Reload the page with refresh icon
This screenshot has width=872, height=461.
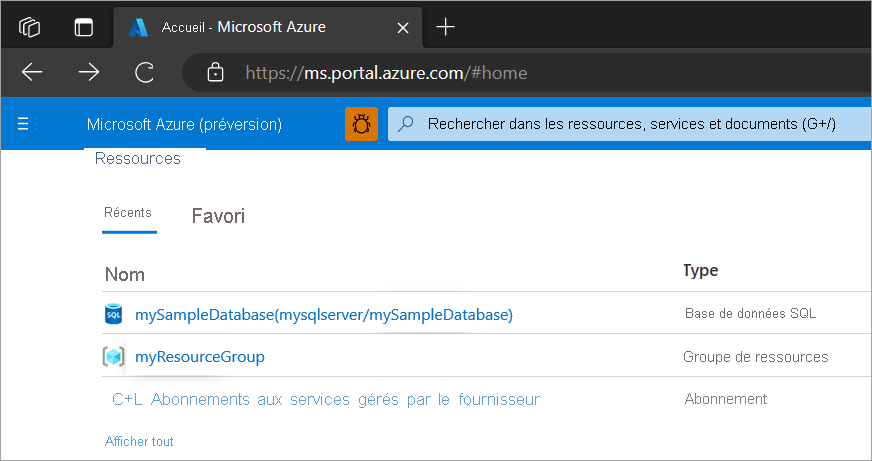[x=145, y=72]
